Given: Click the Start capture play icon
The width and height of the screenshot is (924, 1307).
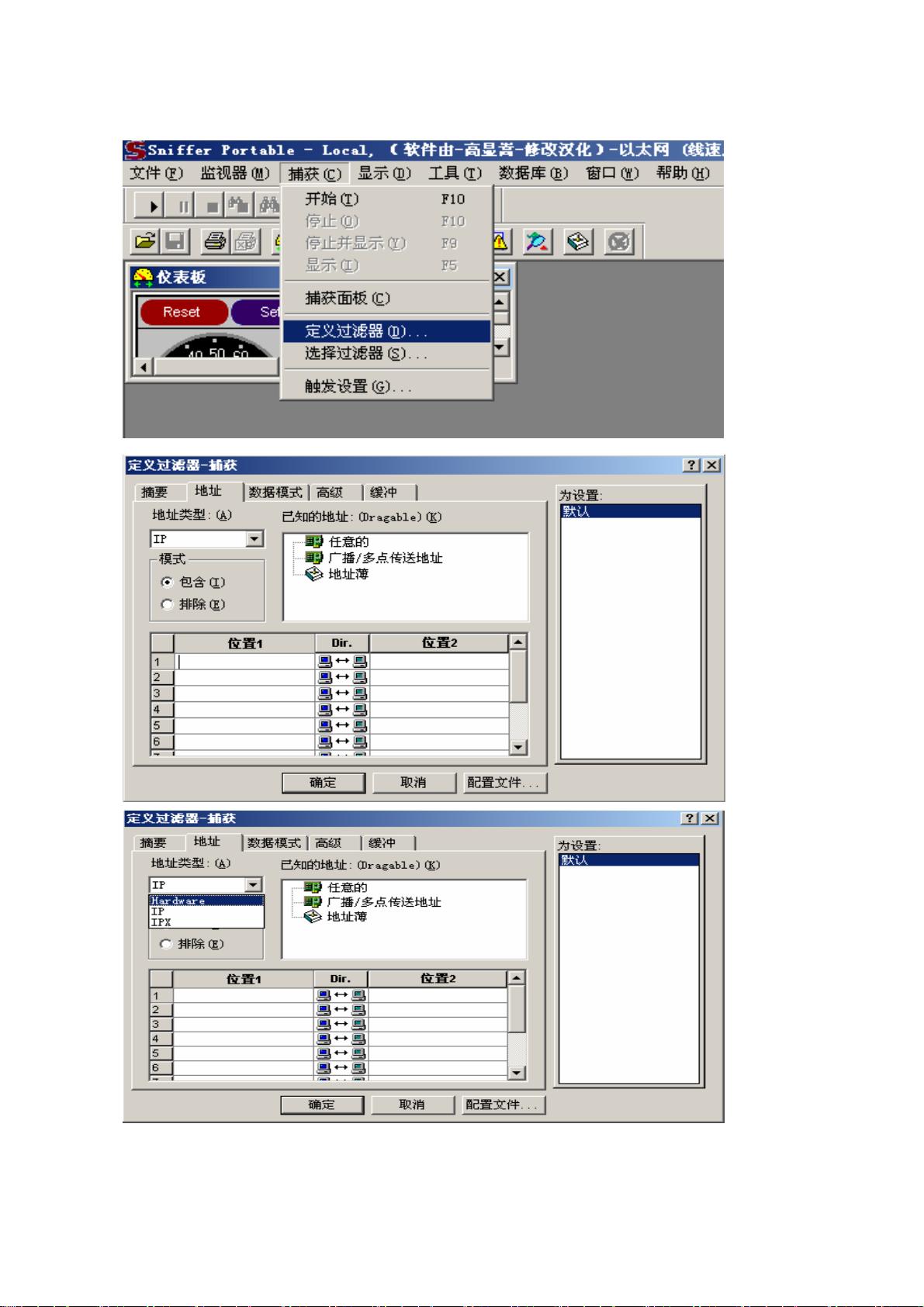Looking at the screenshot, I should (x=154, y=206).
